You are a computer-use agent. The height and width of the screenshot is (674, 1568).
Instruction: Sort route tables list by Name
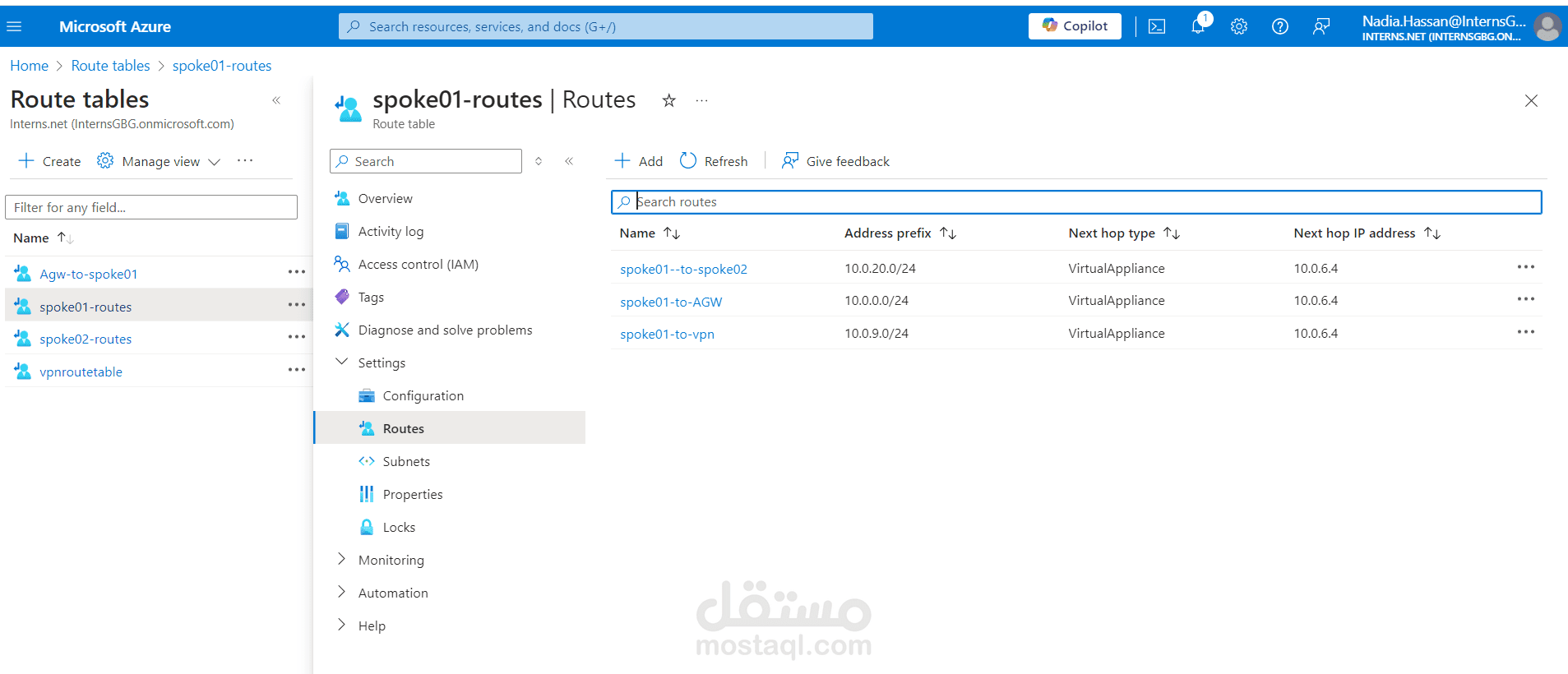click(44, 238)
